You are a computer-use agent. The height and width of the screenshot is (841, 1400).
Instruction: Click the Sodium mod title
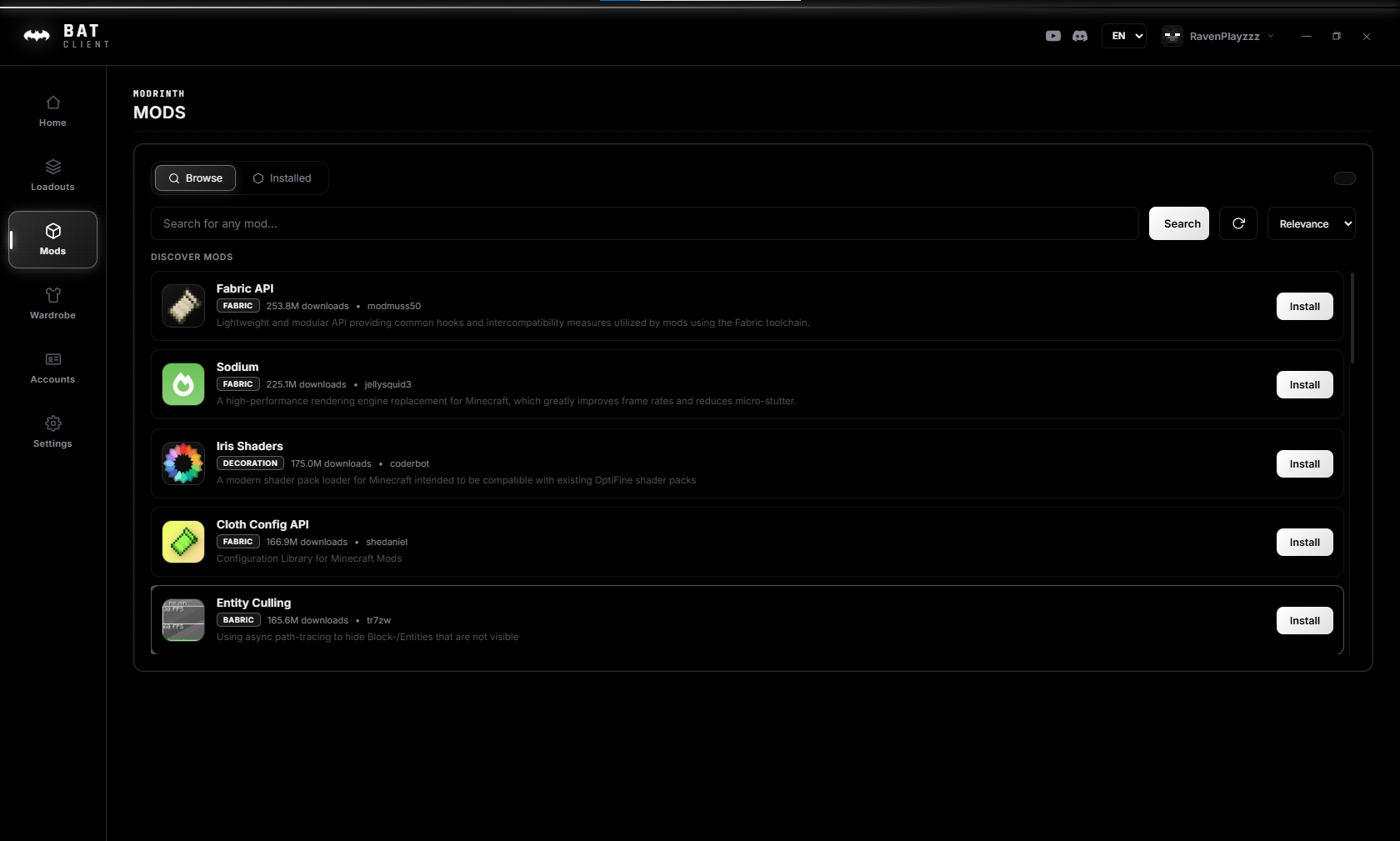[x=237, y=367]
